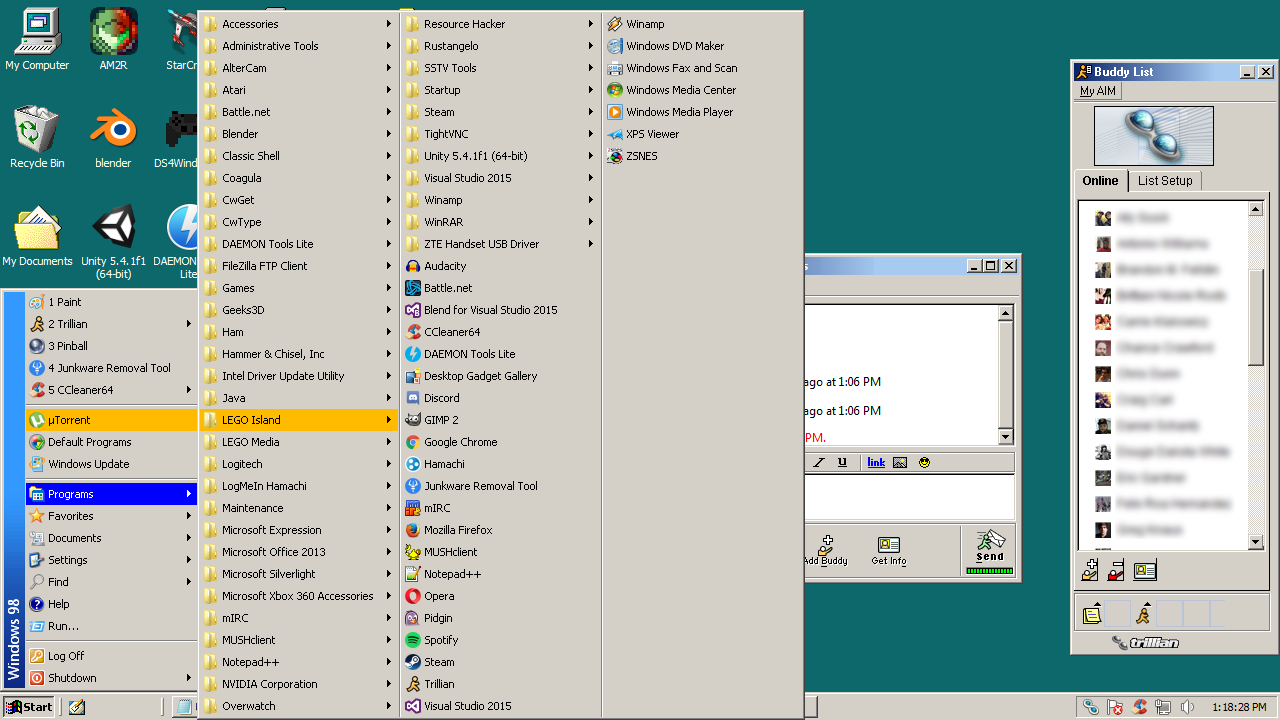This screenshot has width=1280, height=720.
Task: Click the Buddy List vertical scrollbar down arrow
Action: coord(1256,542)
